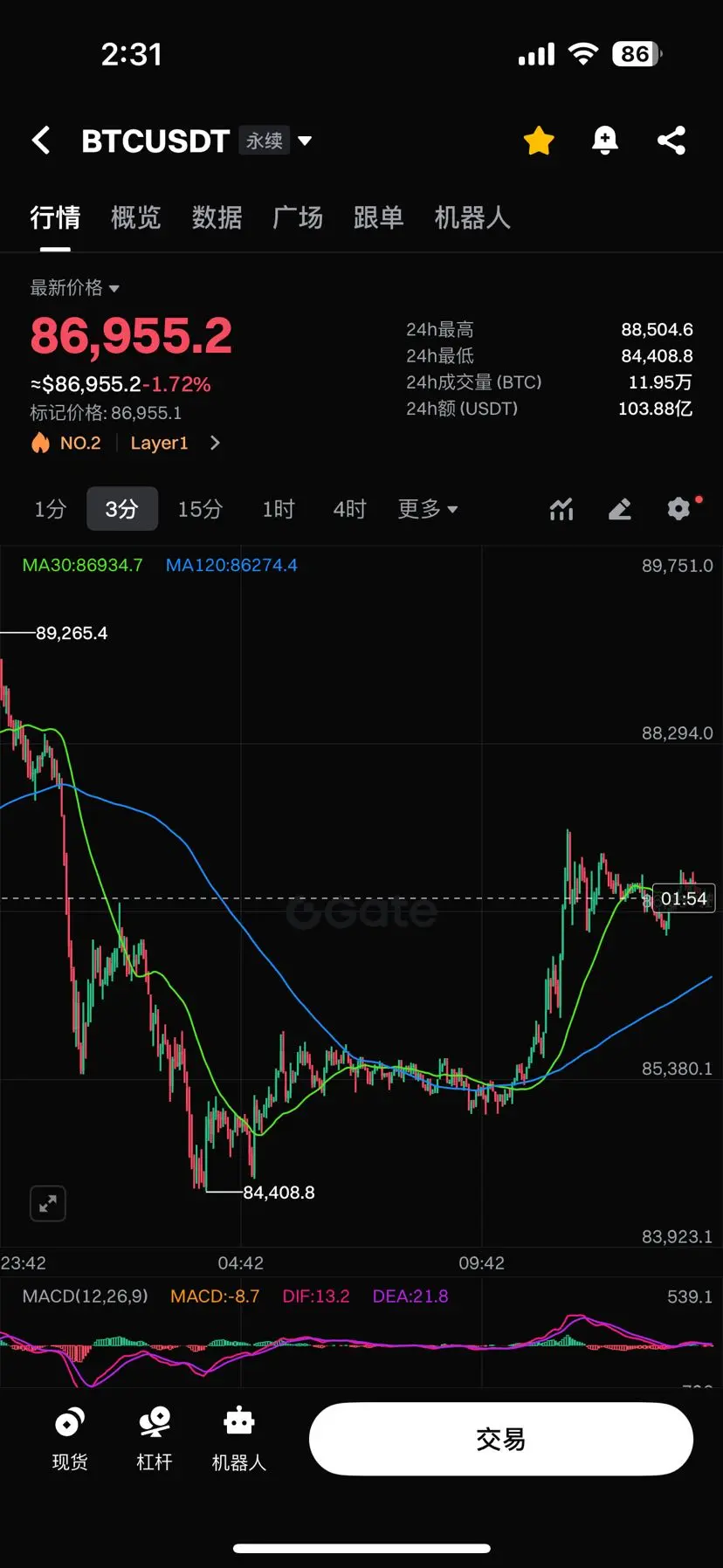
Task: Tap the 88,294.0 price axis label
Action: click(x=678, y=733)
